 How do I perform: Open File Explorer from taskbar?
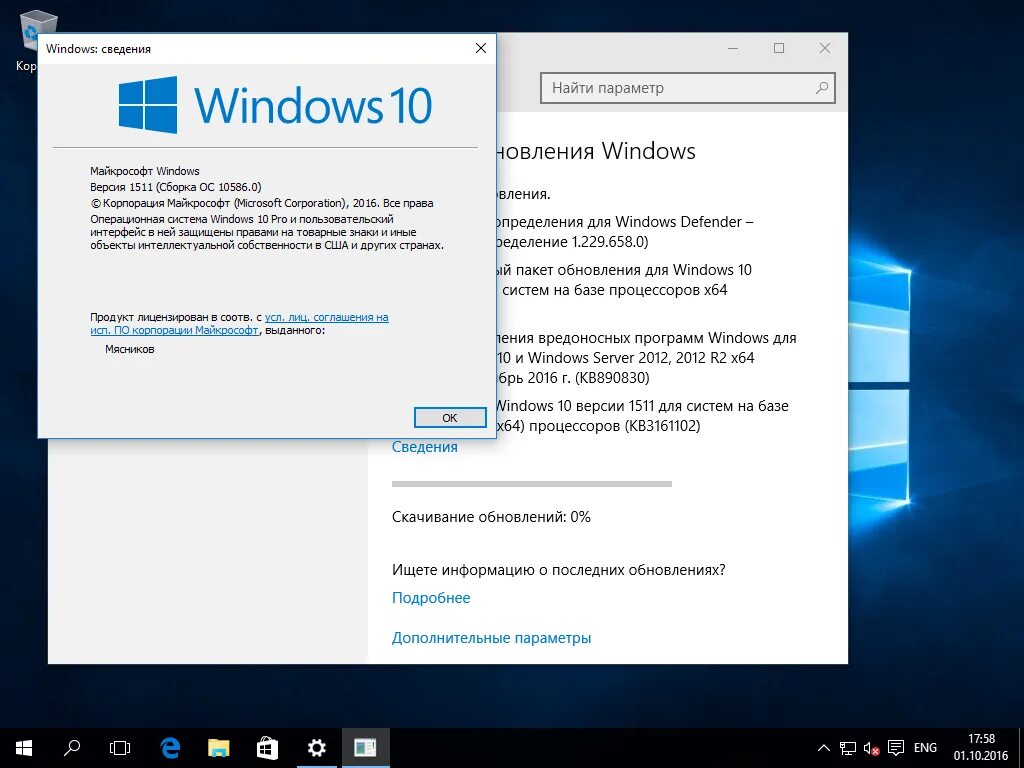click(x=219, y=748)
